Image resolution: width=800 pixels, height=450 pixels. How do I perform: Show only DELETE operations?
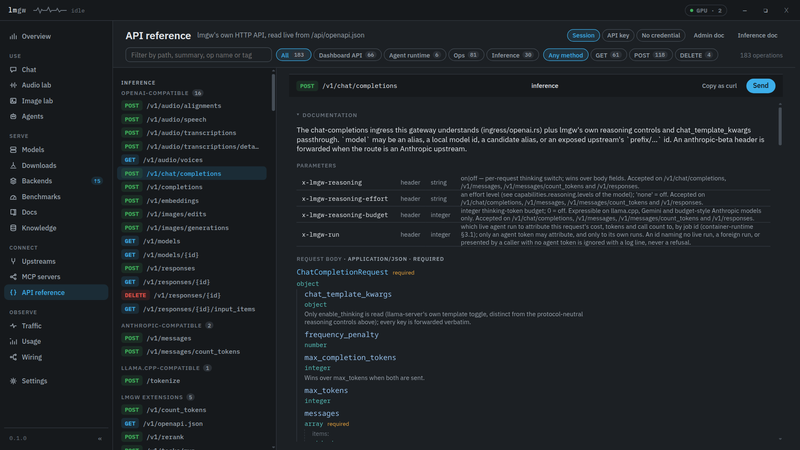pyautogui.click(x=696, y=55)
